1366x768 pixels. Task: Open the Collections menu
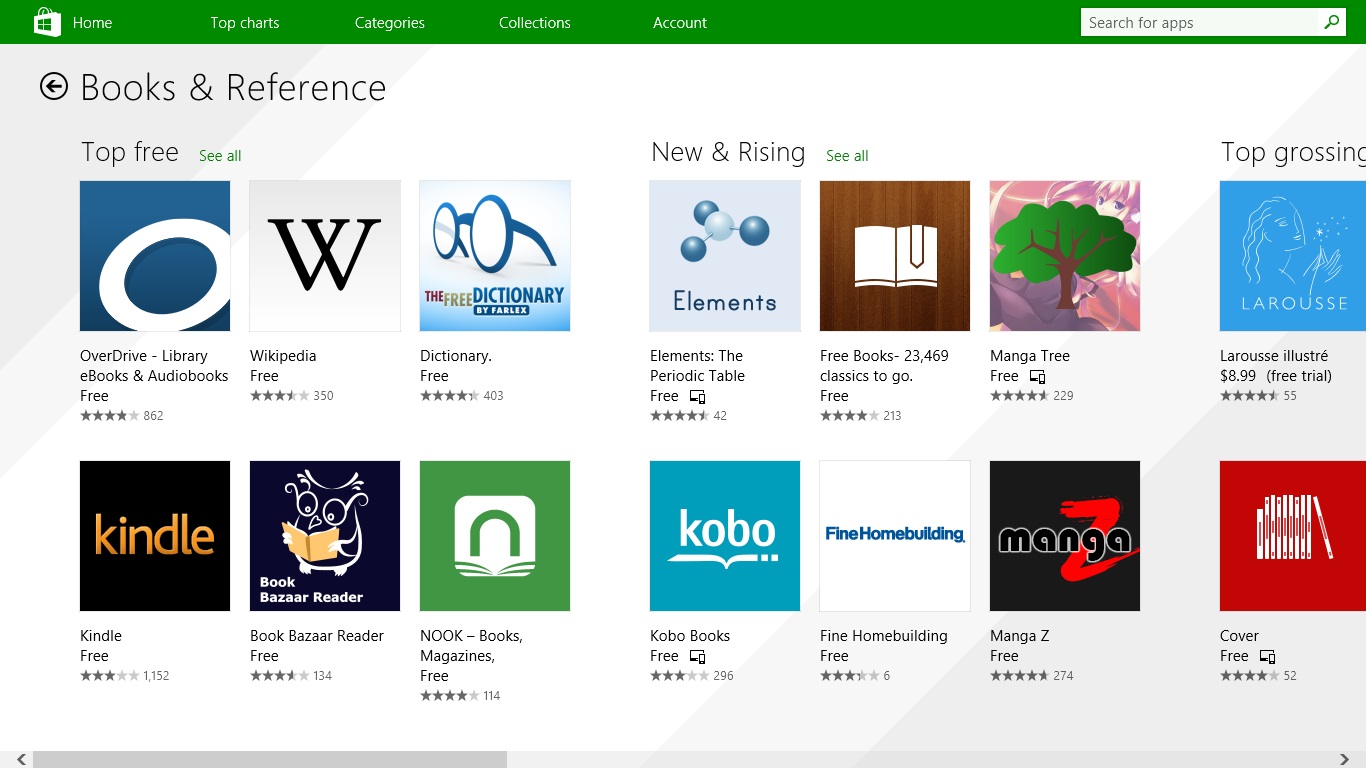coord(535,22)
